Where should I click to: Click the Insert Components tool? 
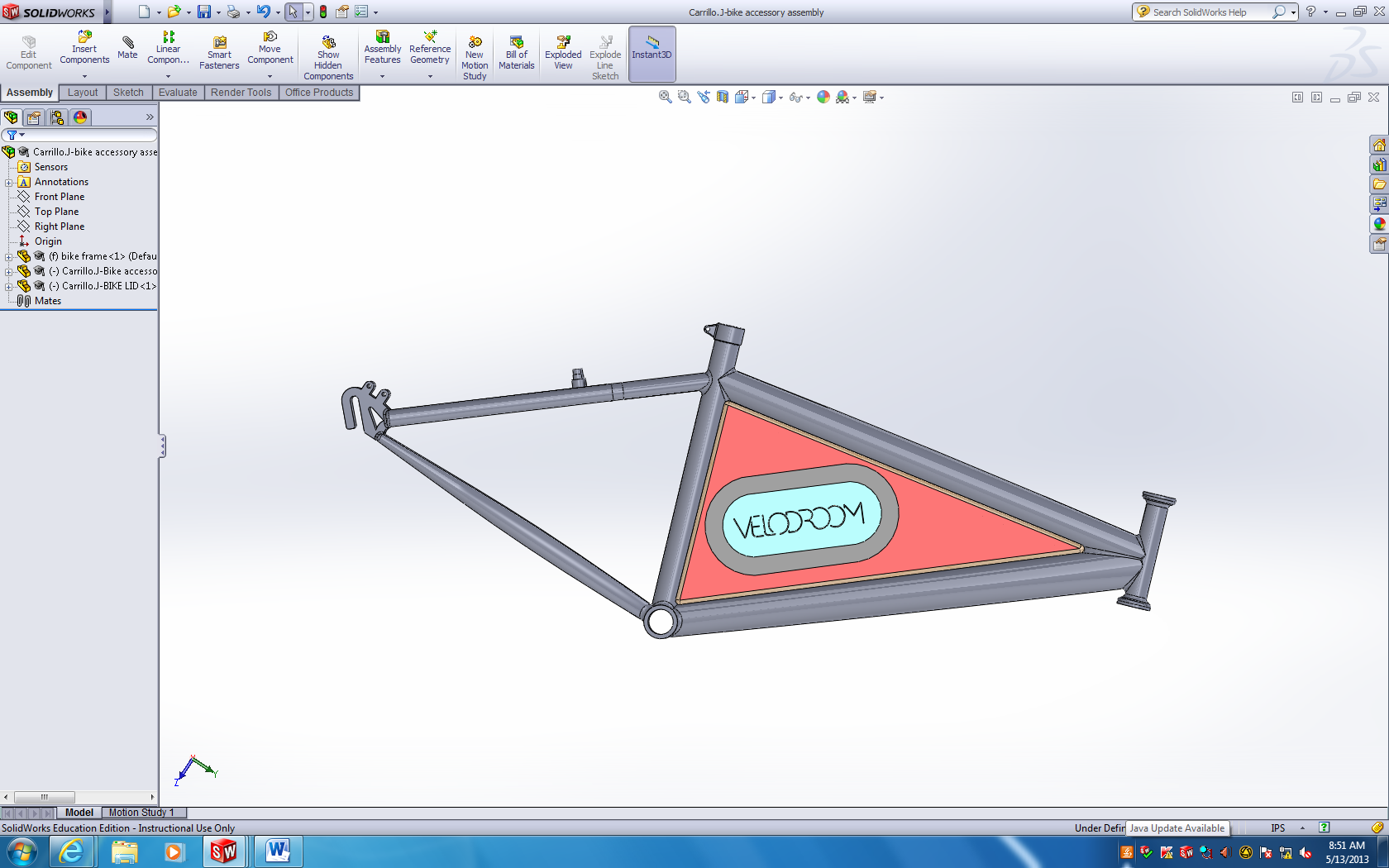pyautogui.click(x=84, y=48)
